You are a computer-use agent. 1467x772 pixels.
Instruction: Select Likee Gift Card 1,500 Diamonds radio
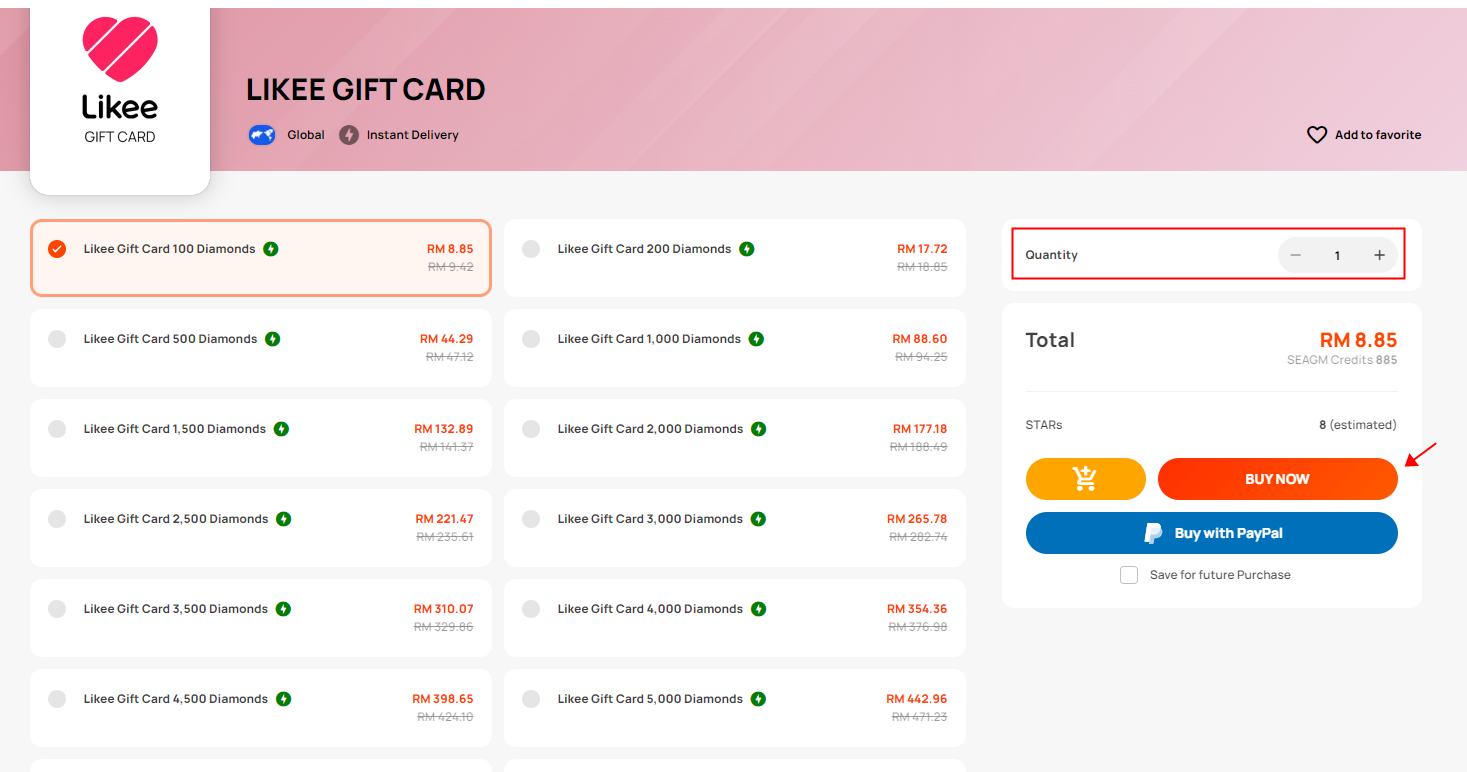click(x=57, y=429)
